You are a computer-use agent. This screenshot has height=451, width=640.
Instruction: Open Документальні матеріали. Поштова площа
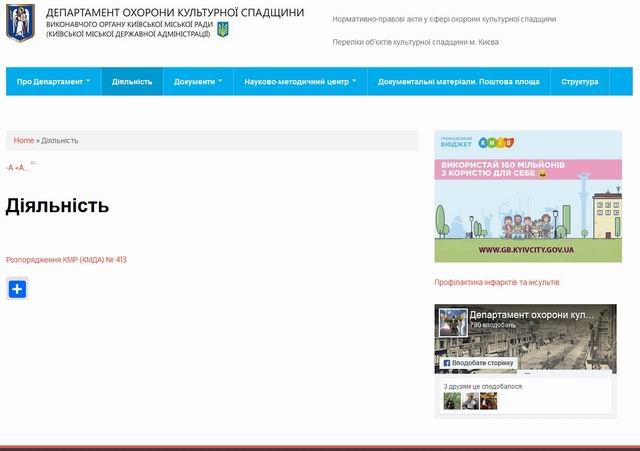(x=459, y=82)
